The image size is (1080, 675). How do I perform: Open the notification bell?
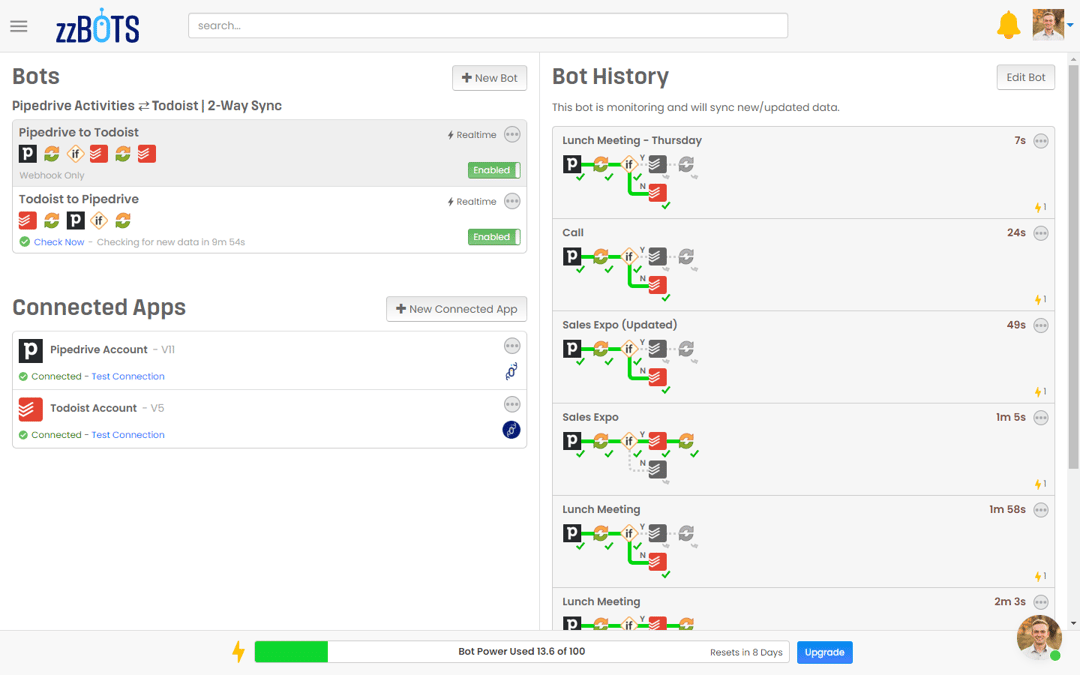1009,25
